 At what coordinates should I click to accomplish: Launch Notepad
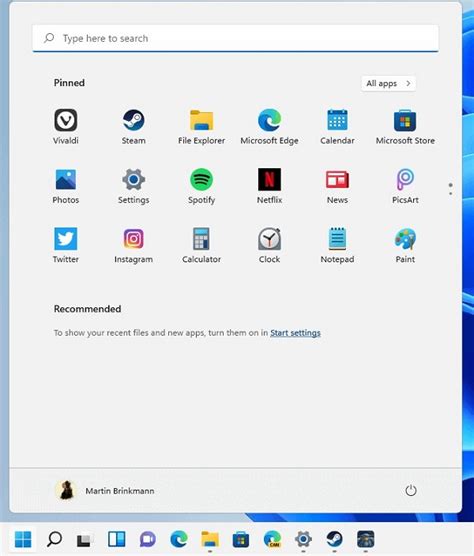pyautogui.click(x=337, y=246)
